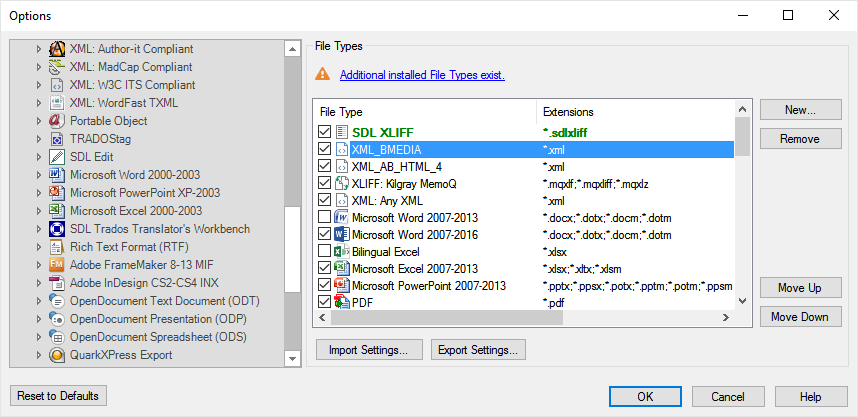This screenshot has height=417, width=858.
Task: Uncheck the Microsoft Excel 2007-2013 checkbox
Action: tap(324, 269)
